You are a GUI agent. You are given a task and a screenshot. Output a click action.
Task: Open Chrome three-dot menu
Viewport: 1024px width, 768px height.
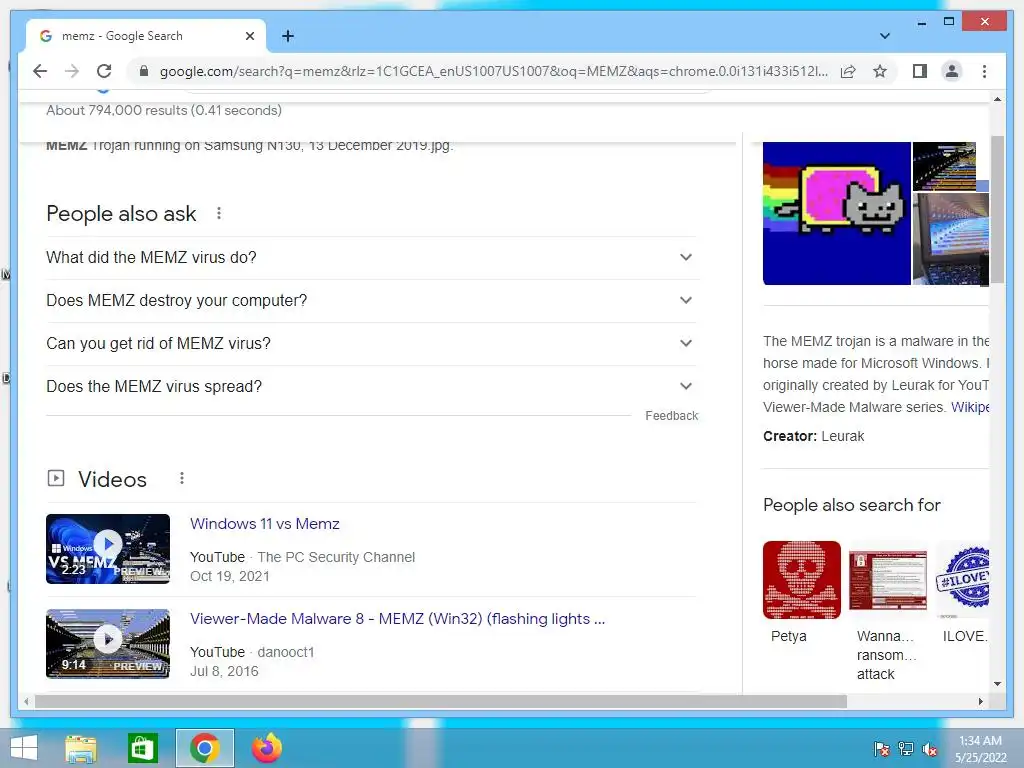pos(984,71)
